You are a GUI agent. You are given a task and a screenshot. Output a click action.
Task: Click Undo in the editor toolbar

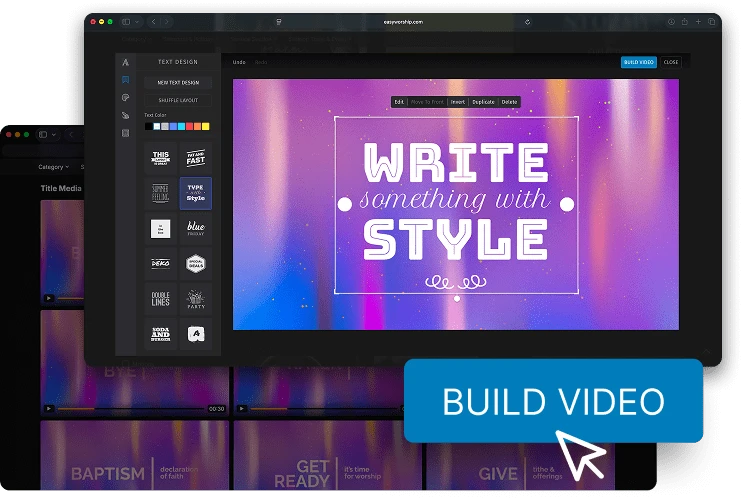click(x=239, y=62)
